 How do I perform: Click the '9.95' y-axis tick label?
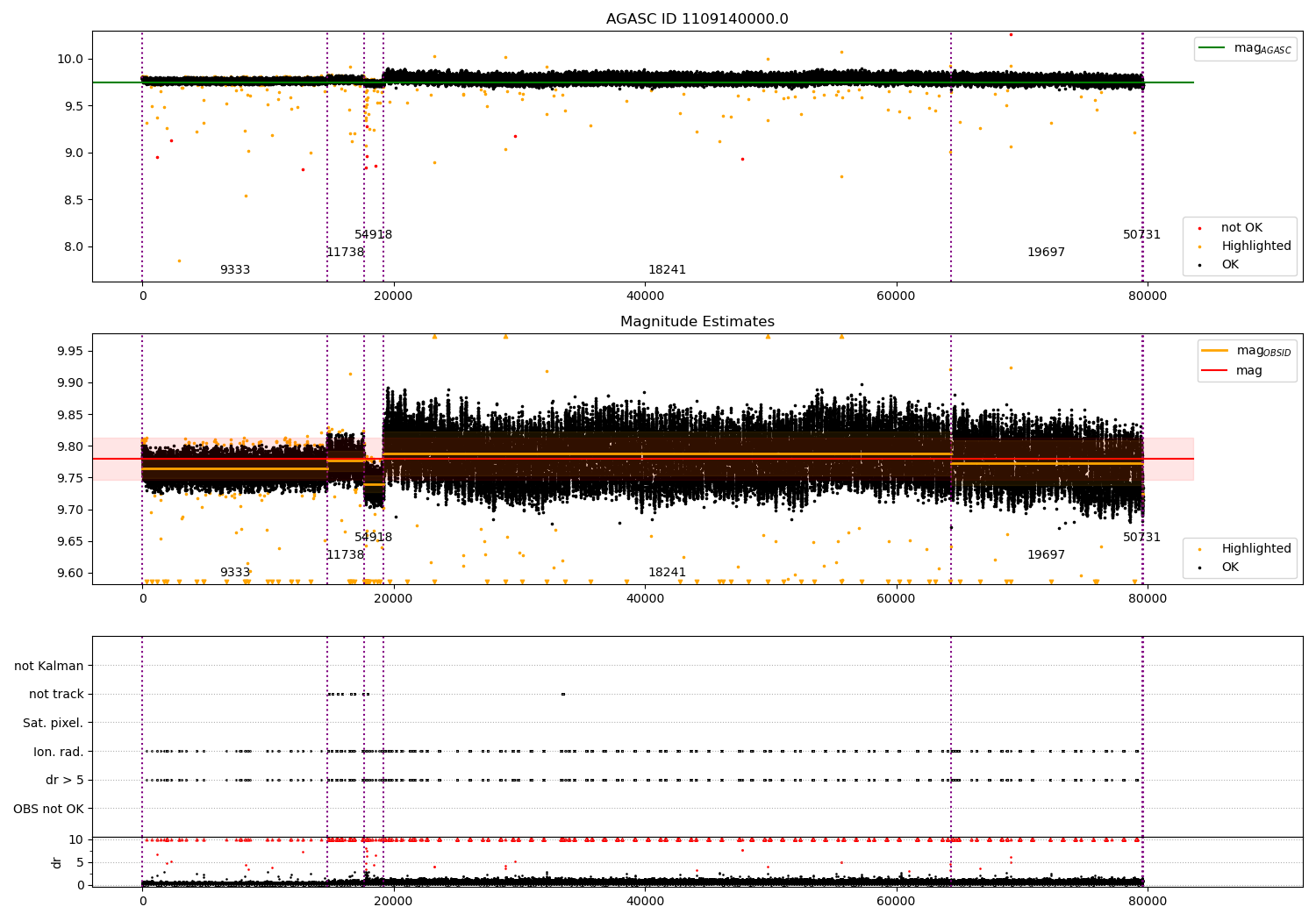[x=70, y=352]
